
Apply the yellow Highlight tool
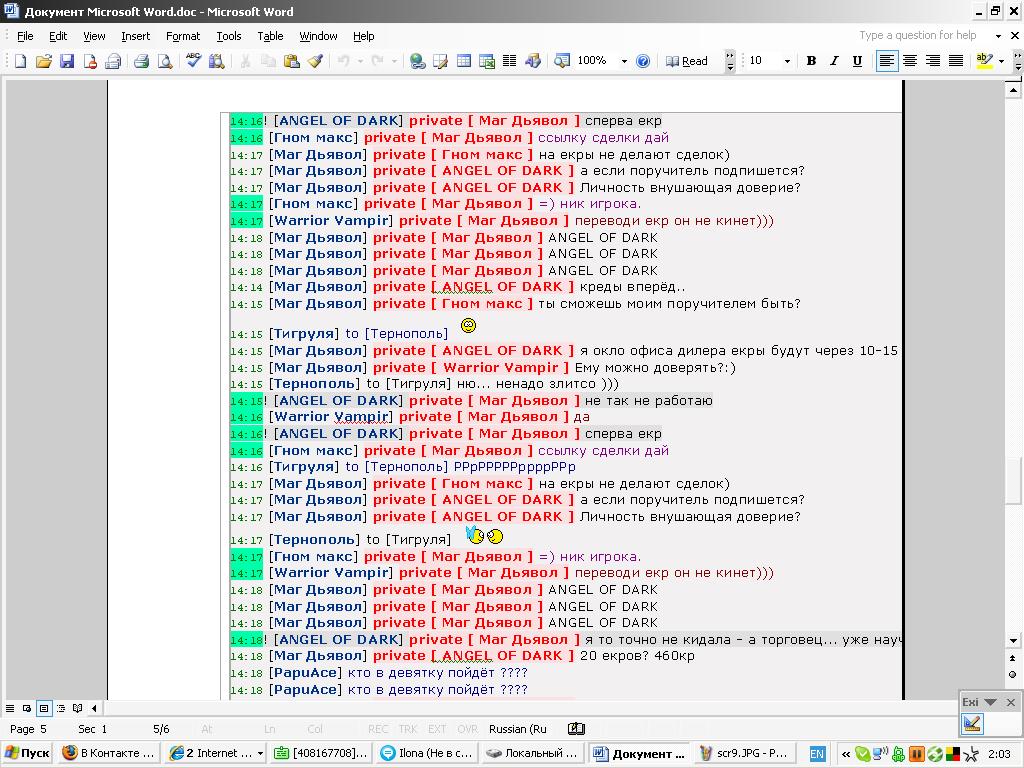point(984,61)
